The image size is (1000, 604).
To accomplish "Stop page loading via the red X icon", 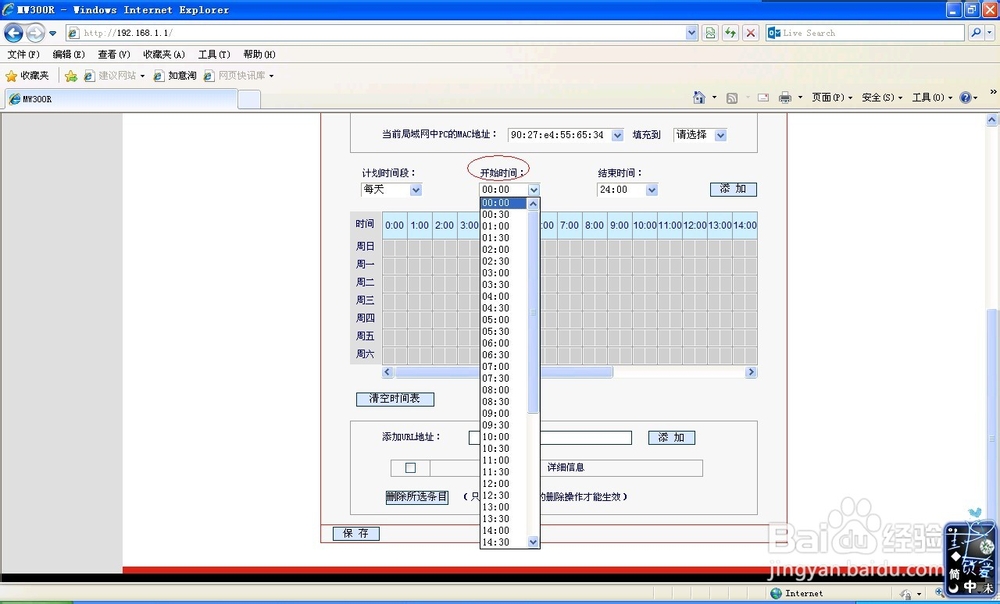I will click(x=751, y=32).
